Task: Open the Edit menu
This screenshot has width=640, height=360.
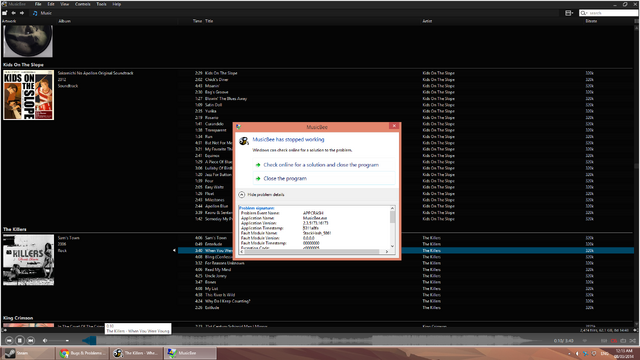Action: point(51,4)
